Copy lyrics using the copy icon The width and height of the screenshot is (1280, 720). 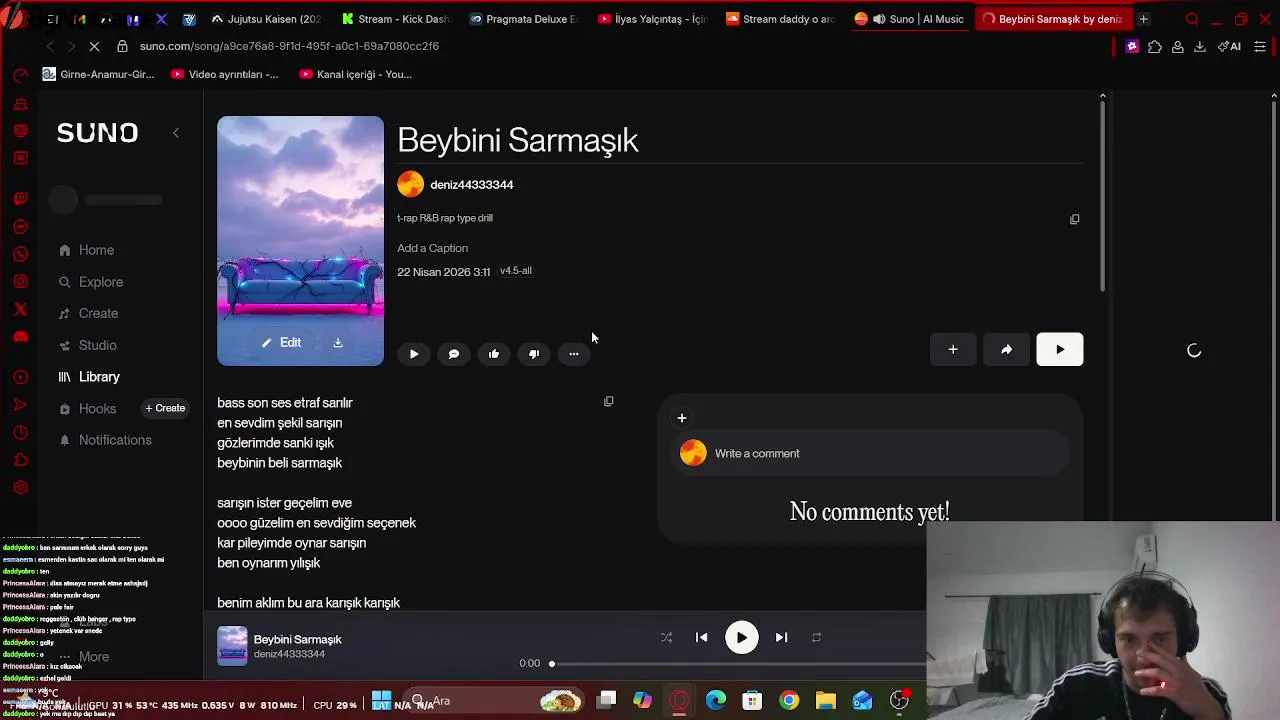[x=609, y=402]
